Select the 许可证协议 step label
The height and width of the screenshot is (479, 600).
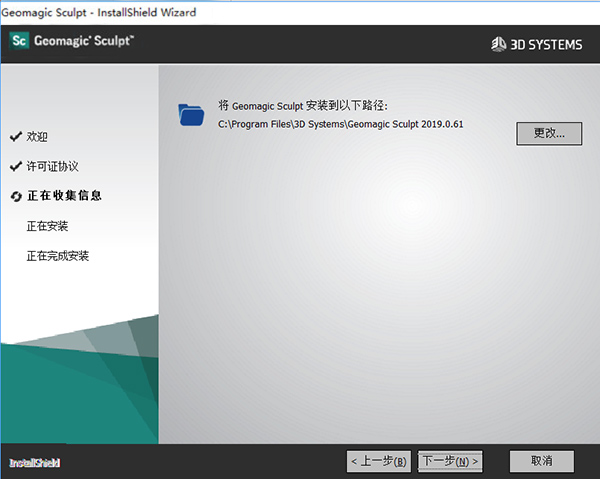(52, 166)
